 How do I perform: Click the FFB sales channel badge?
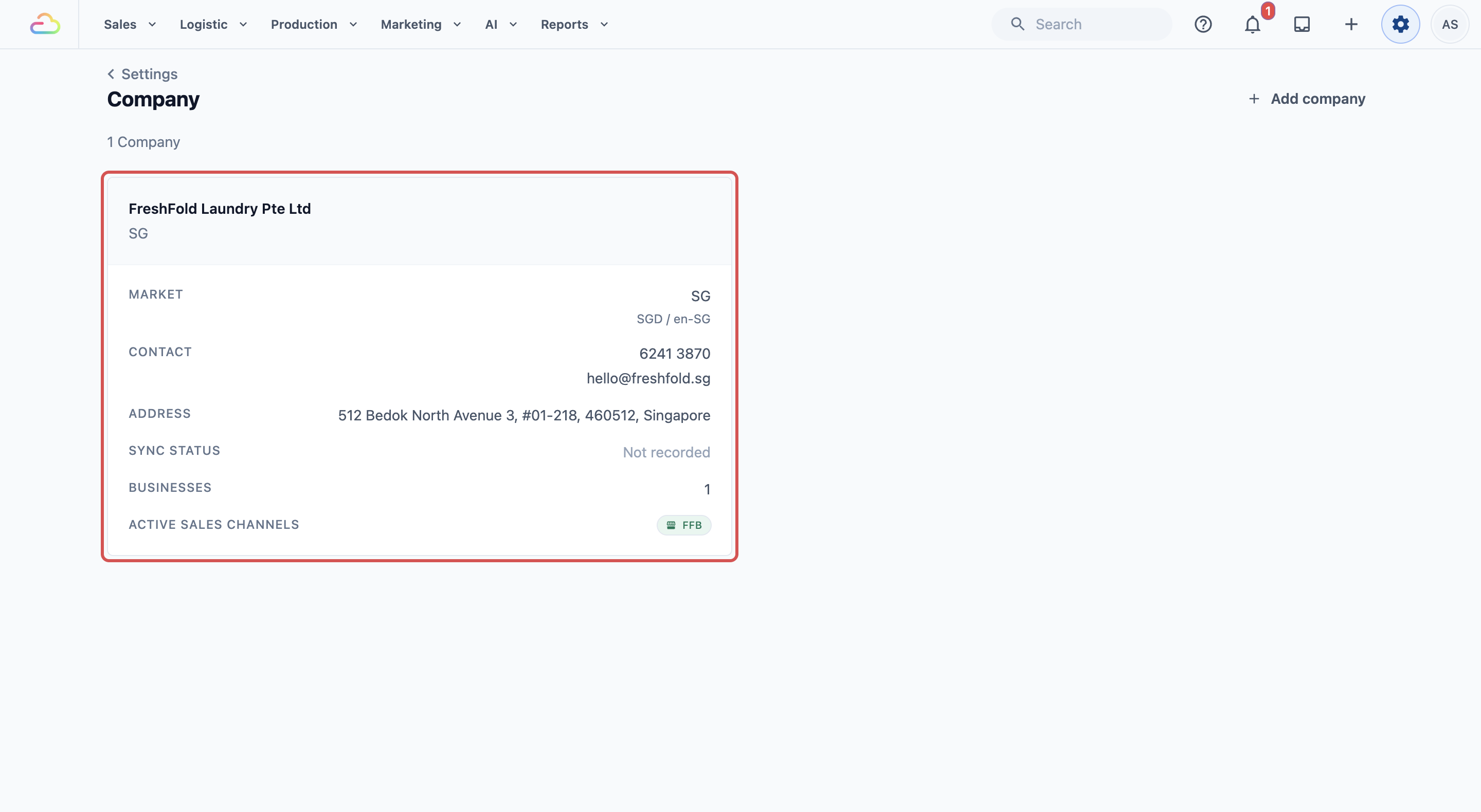click(x=683, y=525)
